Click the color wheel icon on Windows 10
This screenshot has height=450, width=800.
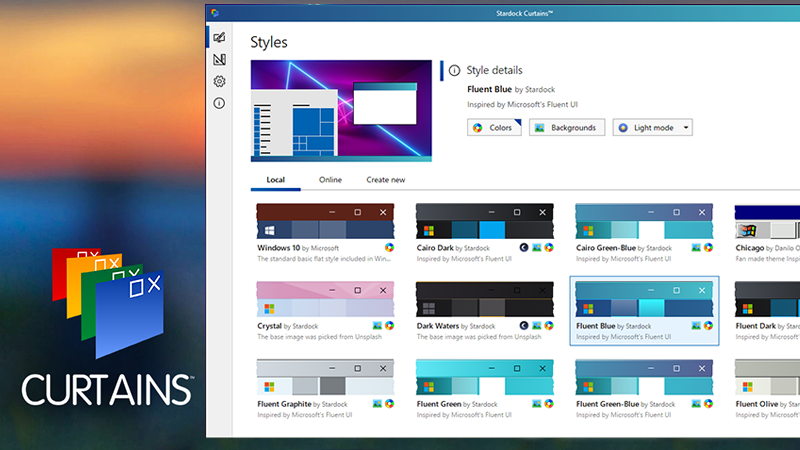[389, 247]
